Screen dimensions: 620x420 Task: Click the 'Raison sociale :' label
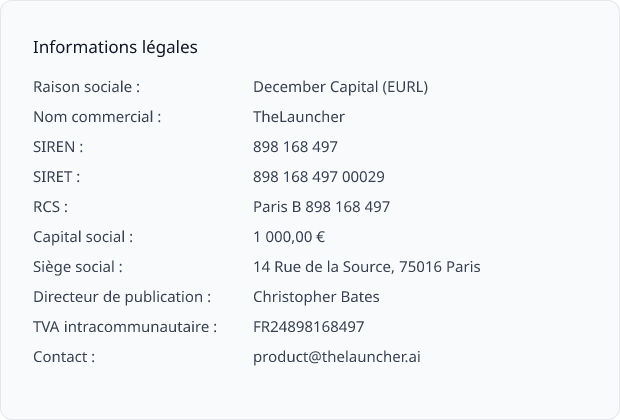click(x=86, y=87)
